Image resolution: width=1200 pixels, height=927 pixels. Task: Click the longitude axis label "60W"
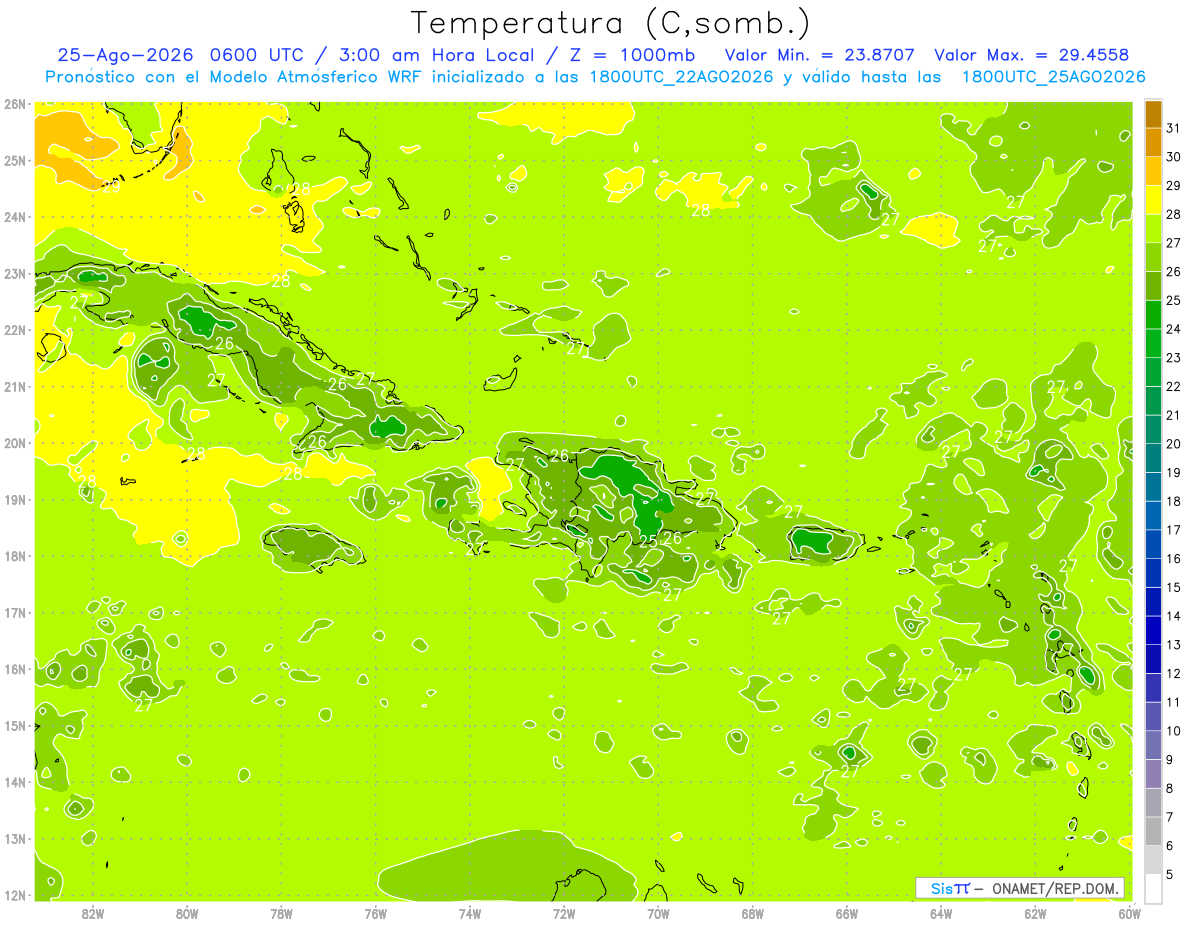coord(1129,913)
